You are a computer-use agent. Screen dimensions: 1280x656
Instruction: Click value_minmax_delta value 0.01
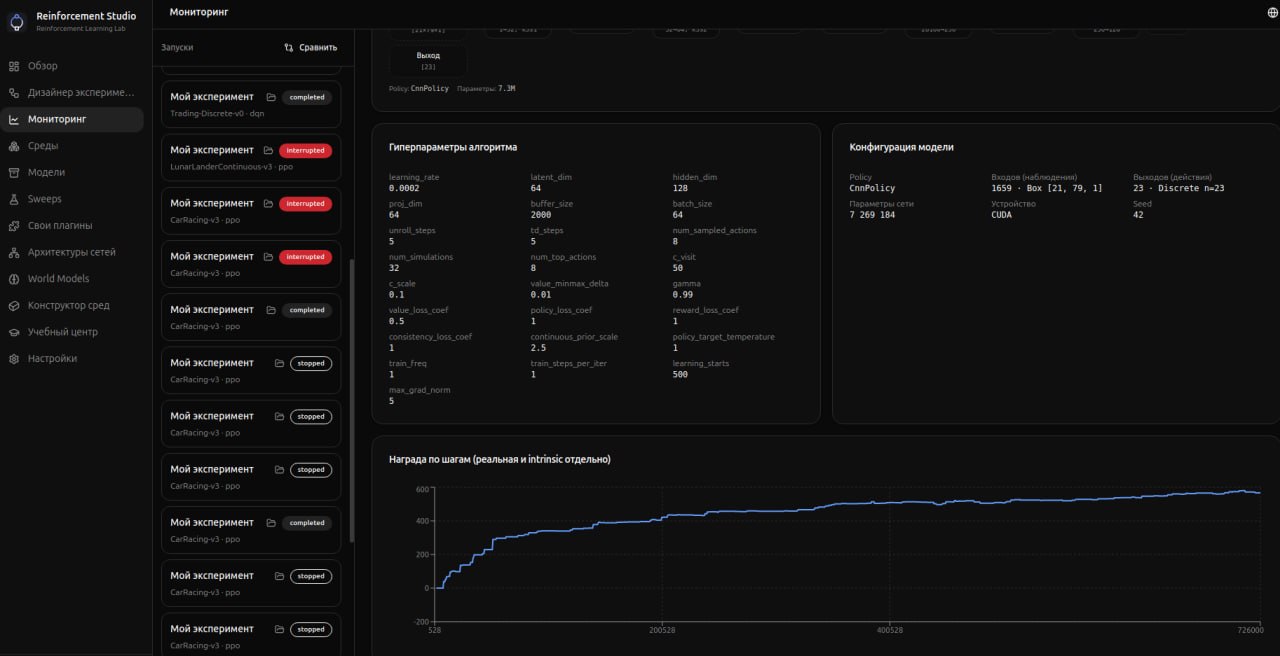pyautogui.click(x=541, y=295)
